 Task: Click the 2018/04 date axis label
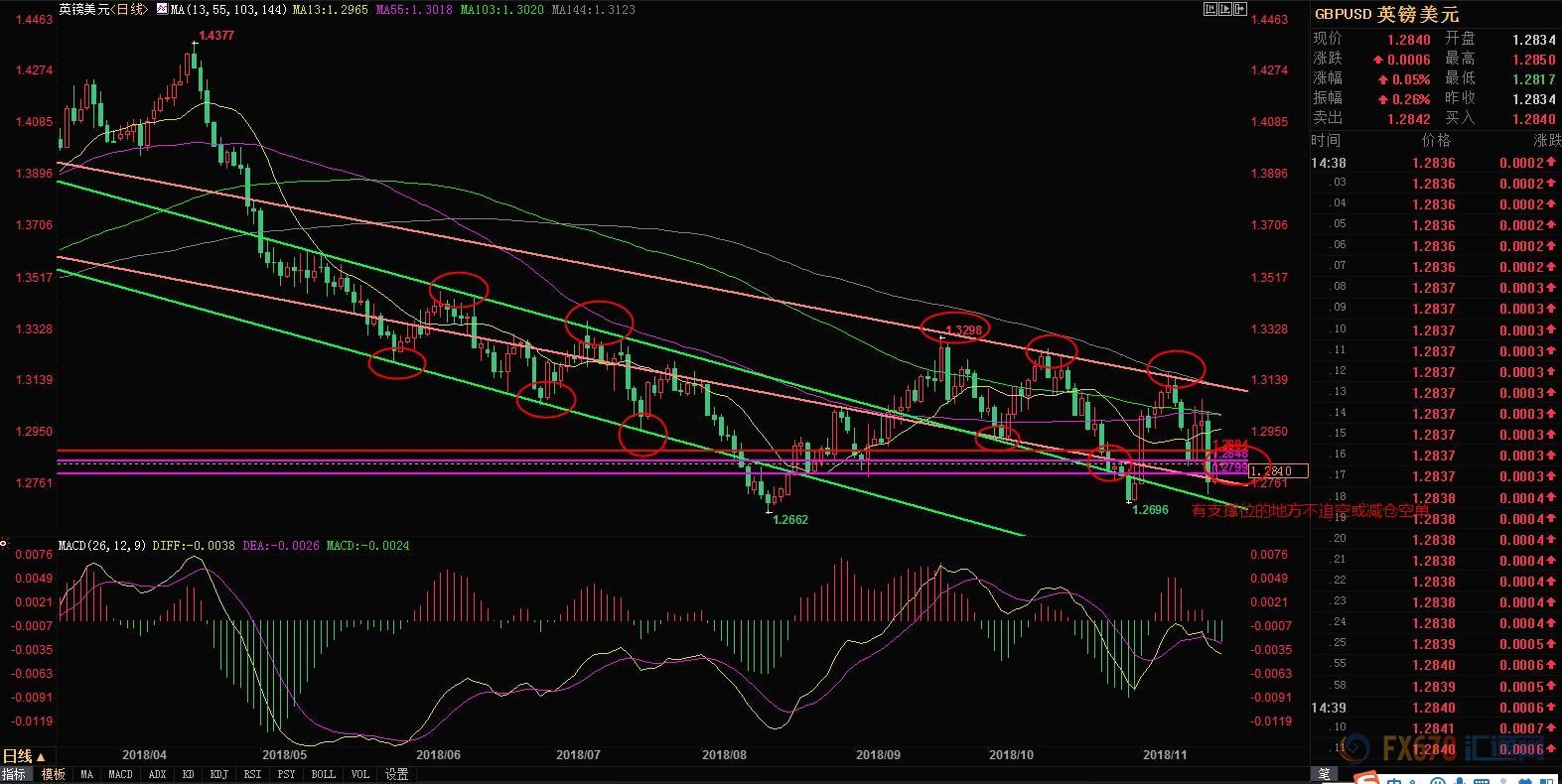coord(144,754)
